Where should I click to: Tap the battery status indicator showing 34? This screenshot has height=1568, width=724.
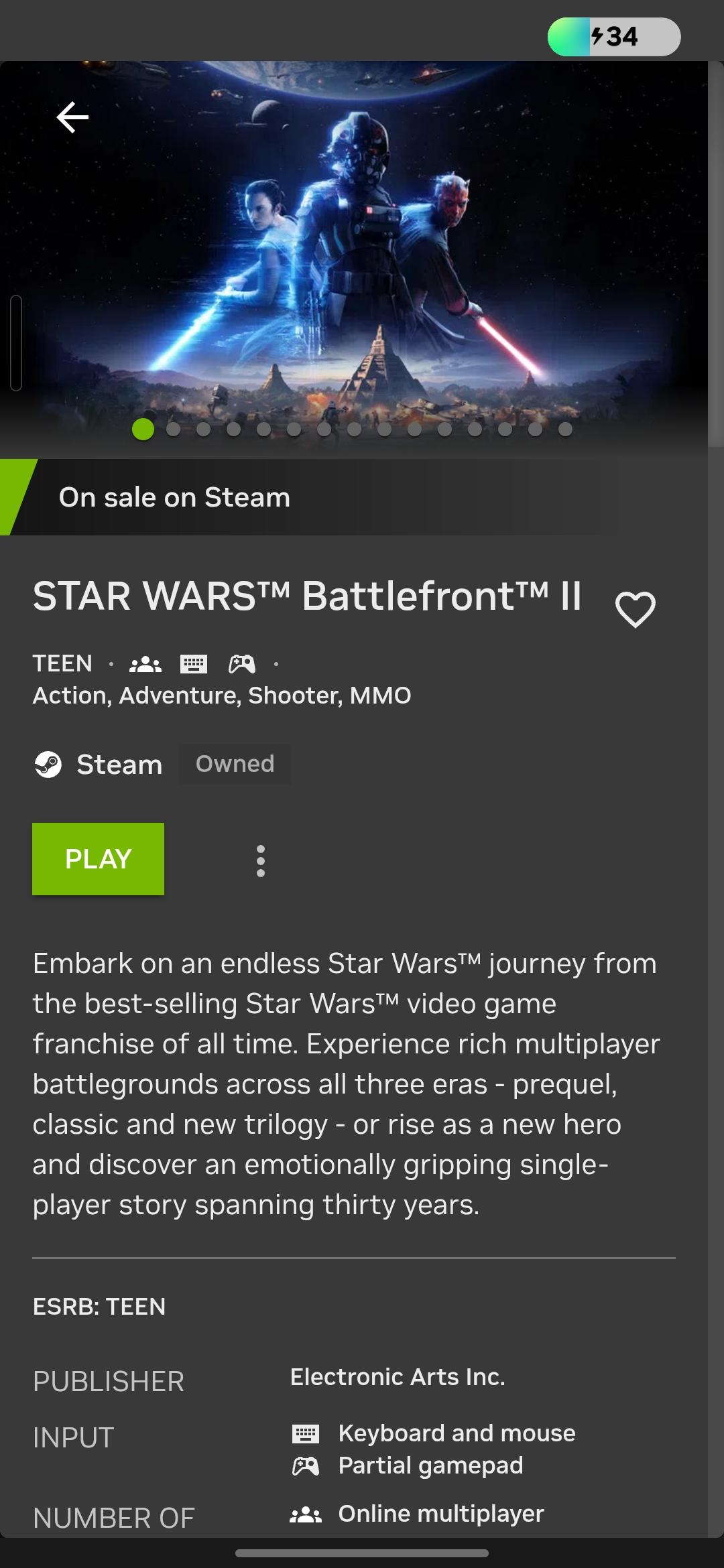tap(613, 37)
